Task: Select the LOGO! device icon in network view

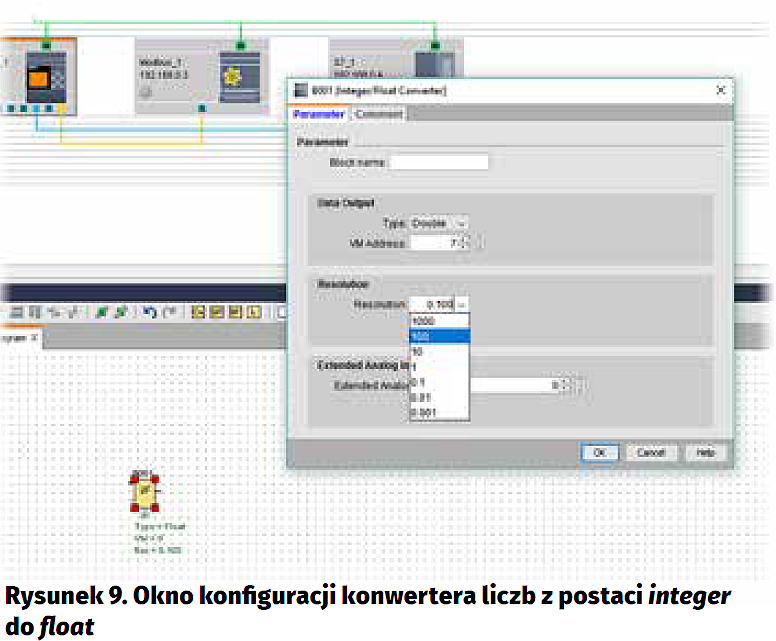Action: tap(44, 77)
